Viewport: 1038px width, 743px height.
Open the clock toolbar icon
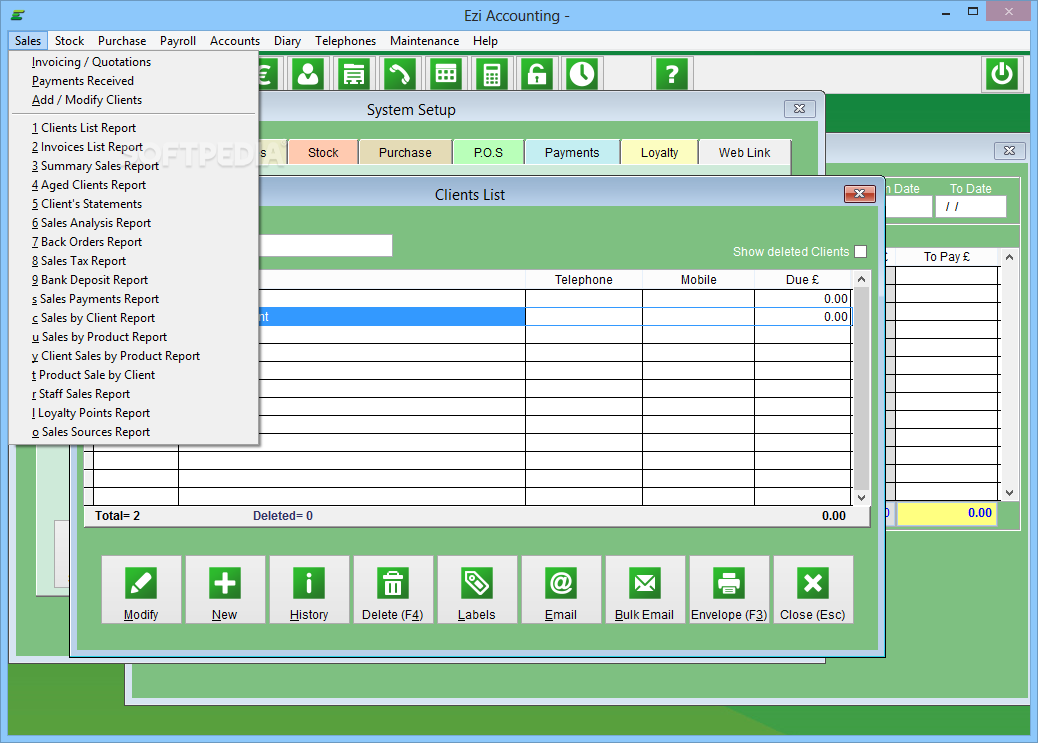(583, 74)
